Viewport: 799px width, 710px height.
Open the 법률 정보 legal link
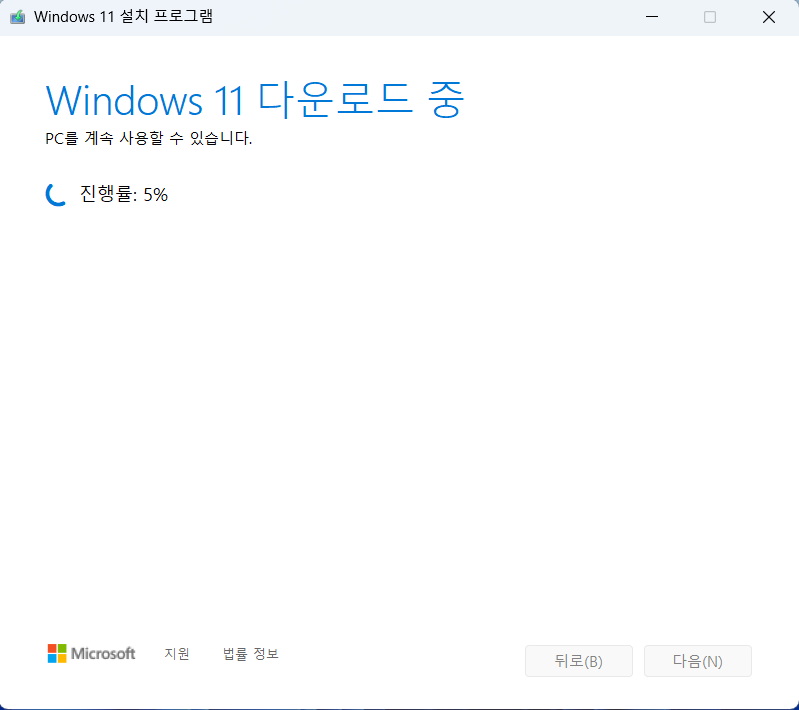click(251, 653)
